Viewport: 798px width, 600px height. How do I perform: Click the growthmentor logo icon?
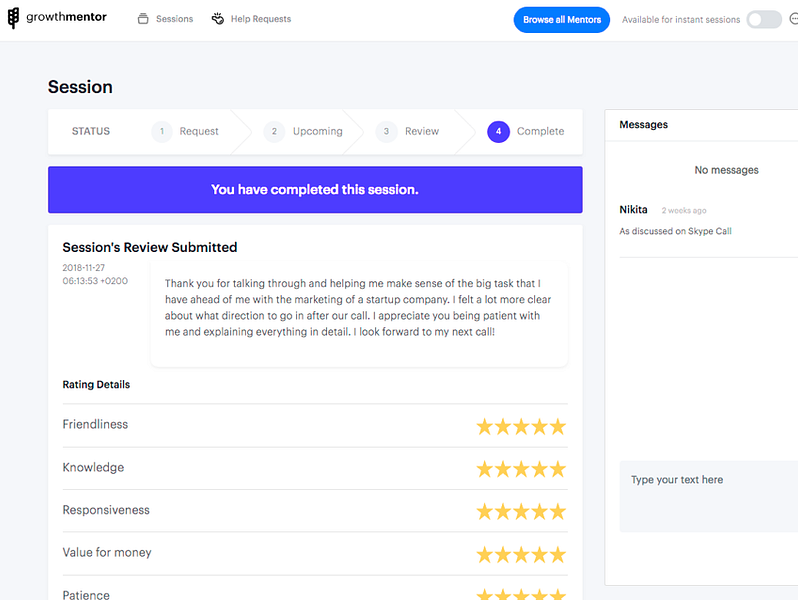(13, 18)
